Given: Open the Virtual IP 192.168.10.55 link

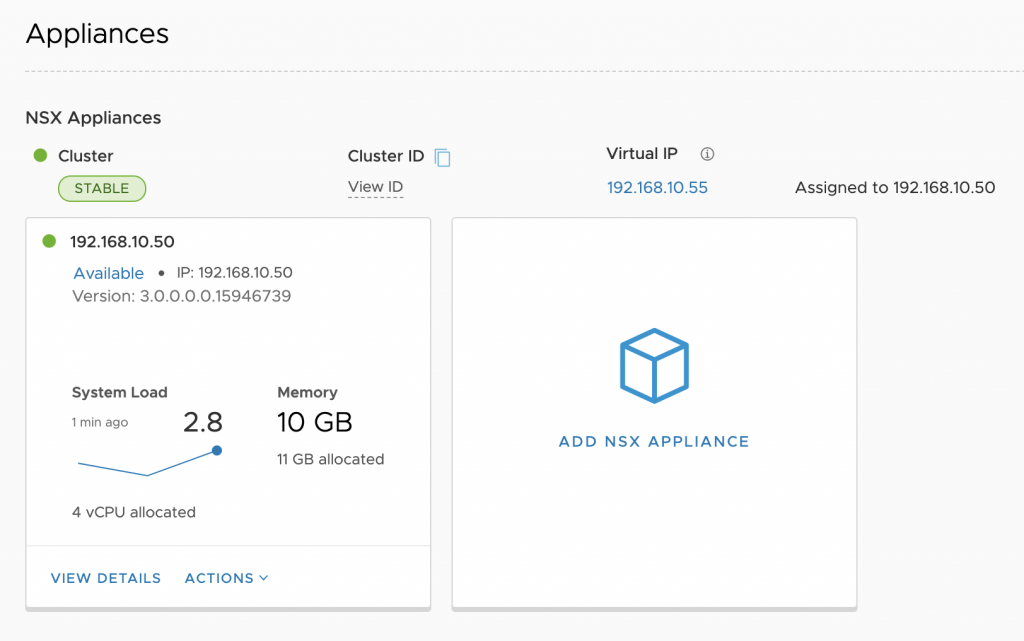Looking at the screenshot, I should point(657,188).
